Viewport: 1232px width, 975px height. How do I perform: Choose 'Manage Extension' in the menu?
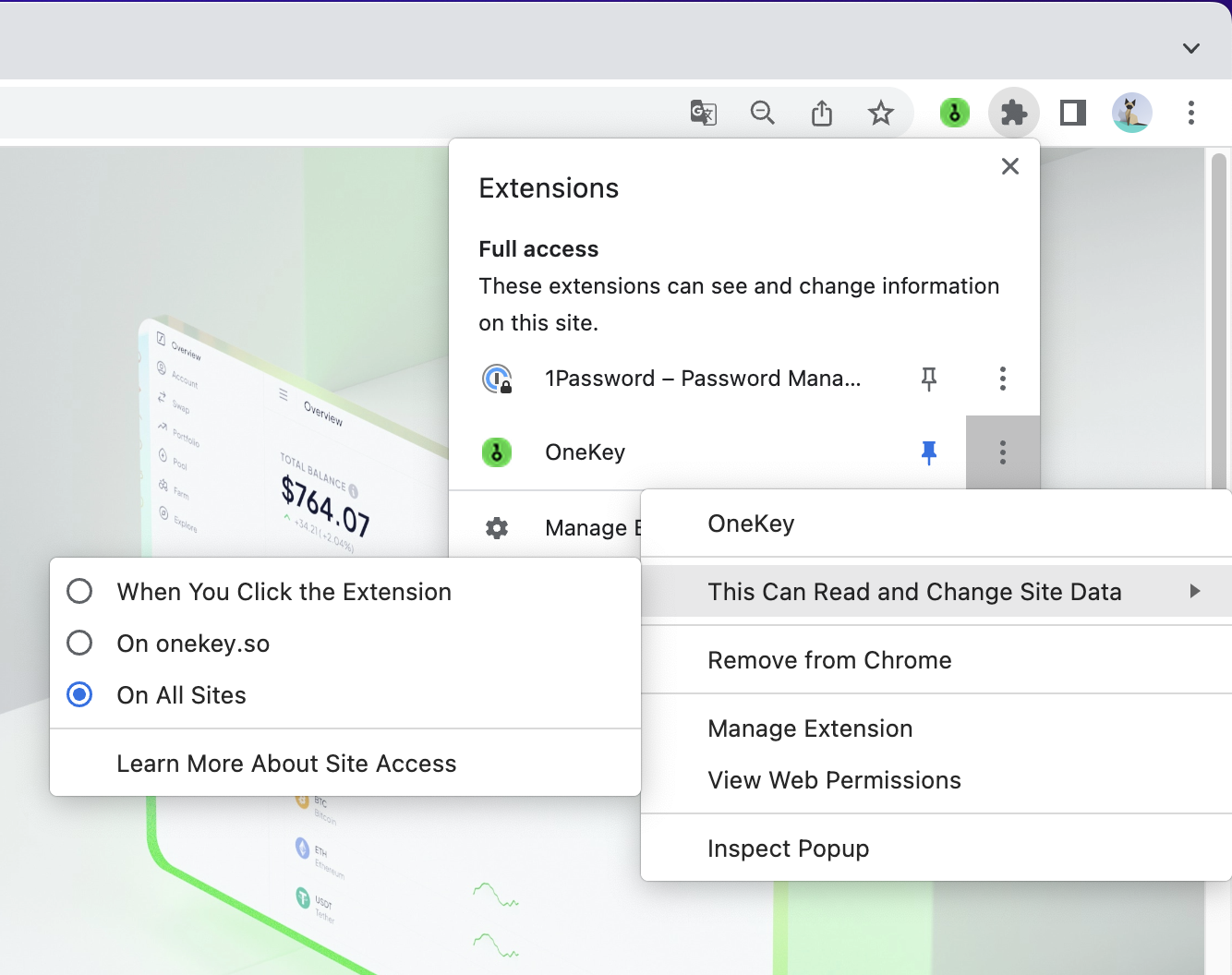coord(936,728)
